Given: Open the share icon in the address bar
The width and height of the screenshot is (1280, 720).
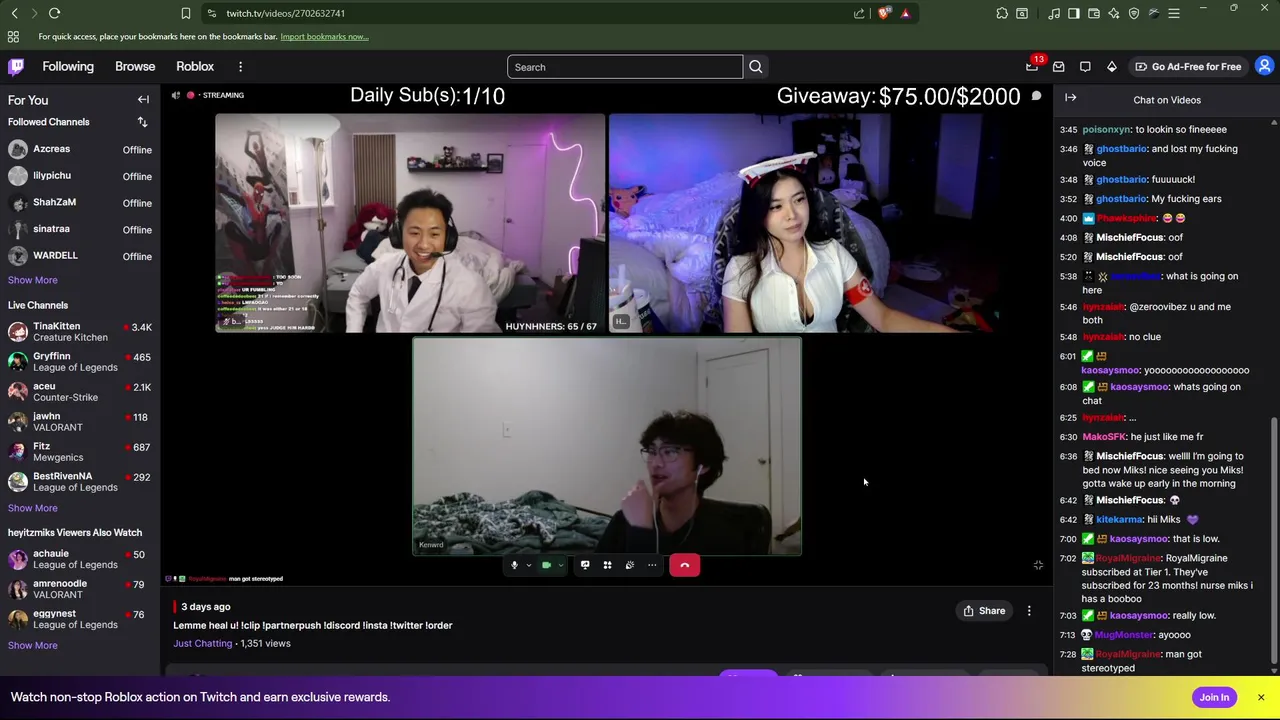Looking at the screenshot, I should pos(859,13).
